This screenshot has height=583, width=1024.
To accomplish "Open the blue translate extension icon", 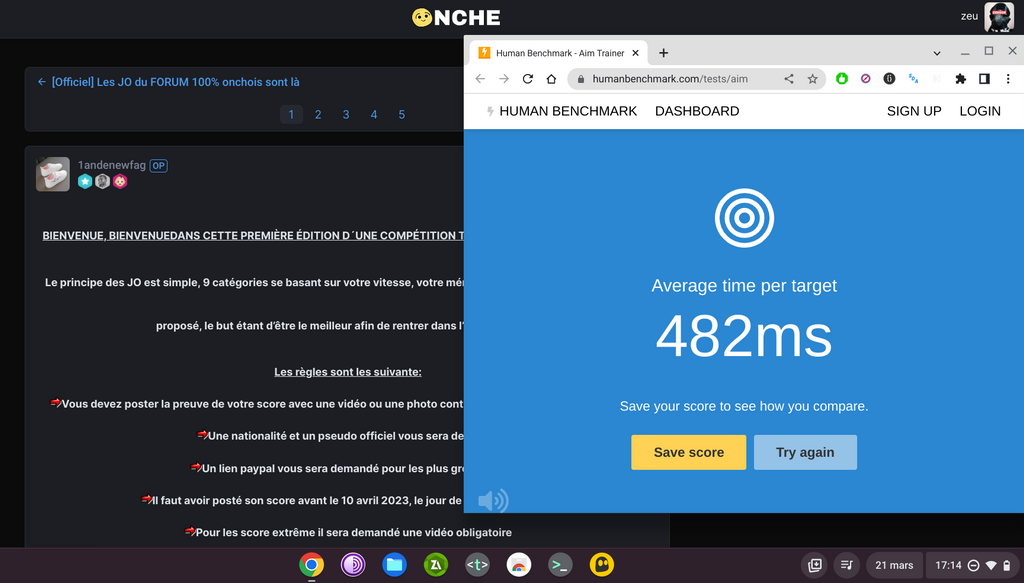I will [x=913, y=79].
